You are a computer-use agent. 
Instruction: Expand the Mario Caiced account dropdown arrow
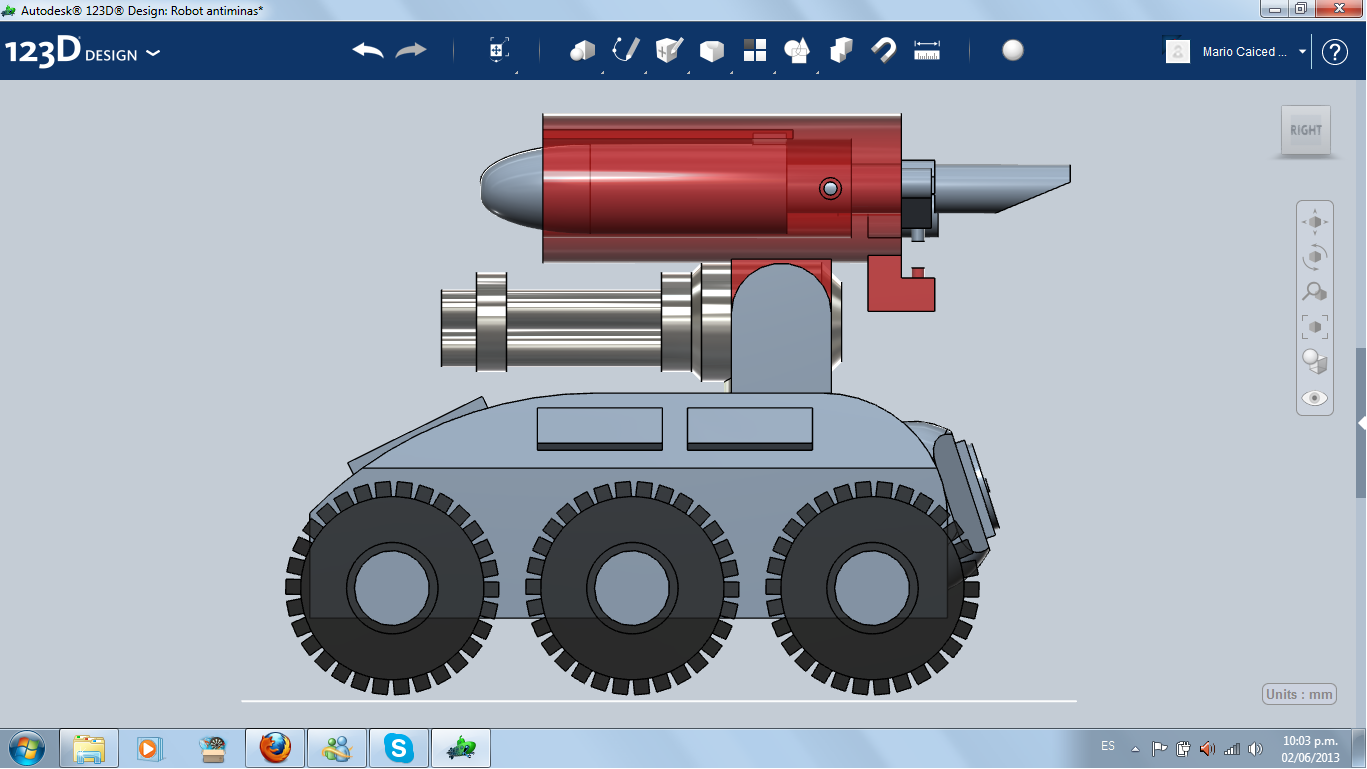(x=1303, y=52)
